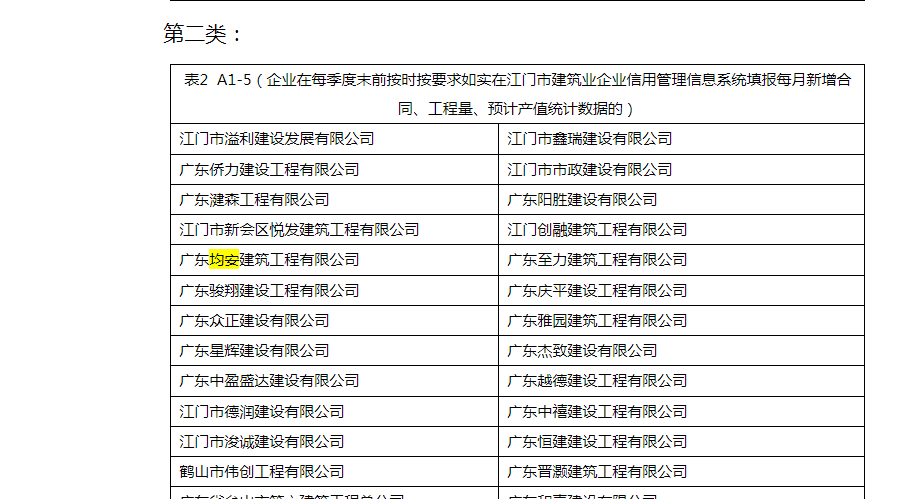Click the 第二类 section heading
This screenshot has height=499, width=916.
[202, 34]
